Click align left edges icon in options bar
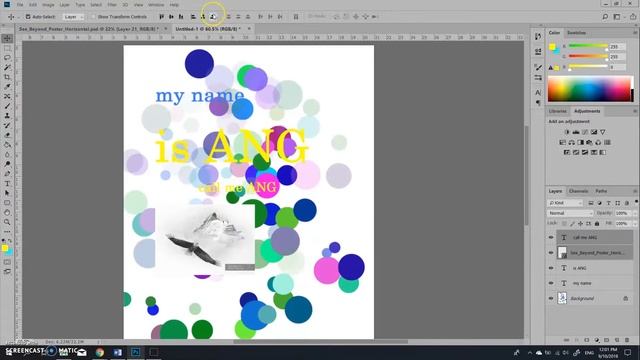Screen dimensions: 640x360 click(x=193, y=17)
